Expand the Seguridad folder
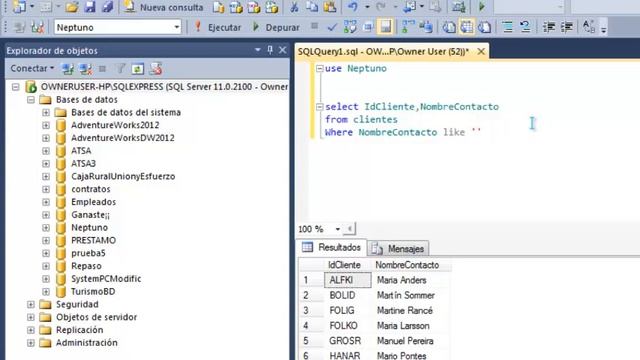The image size is (640, 360). pyautogui.click(x=31, y=304)
